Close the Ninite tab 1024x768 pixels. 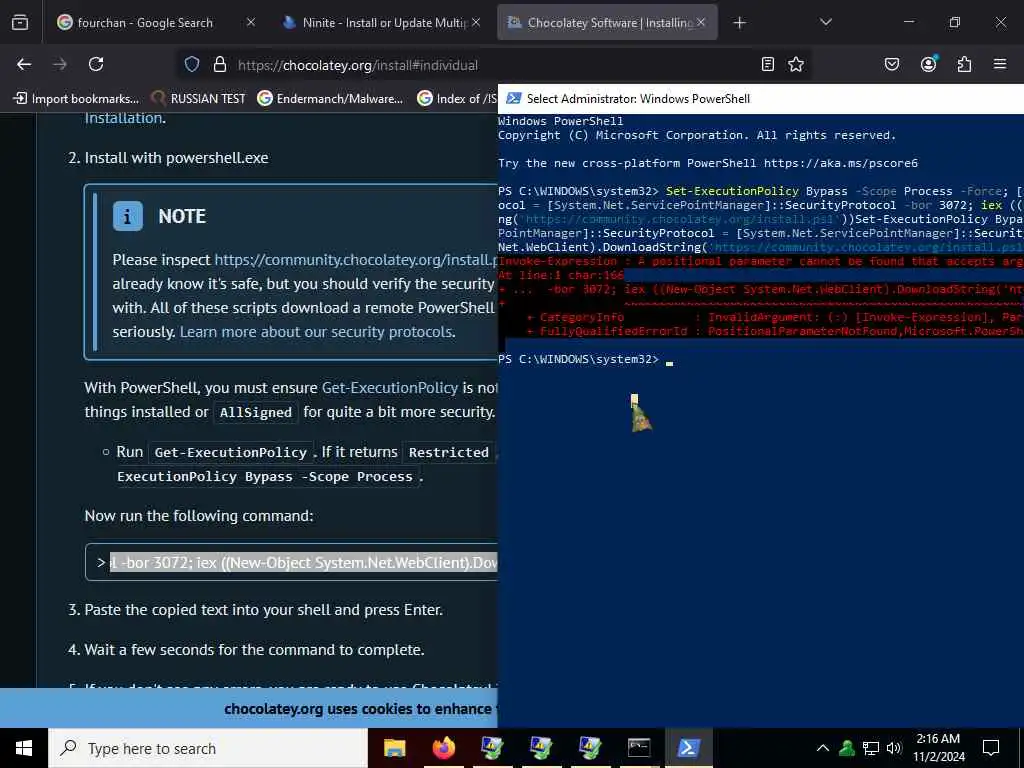(476, 22)
